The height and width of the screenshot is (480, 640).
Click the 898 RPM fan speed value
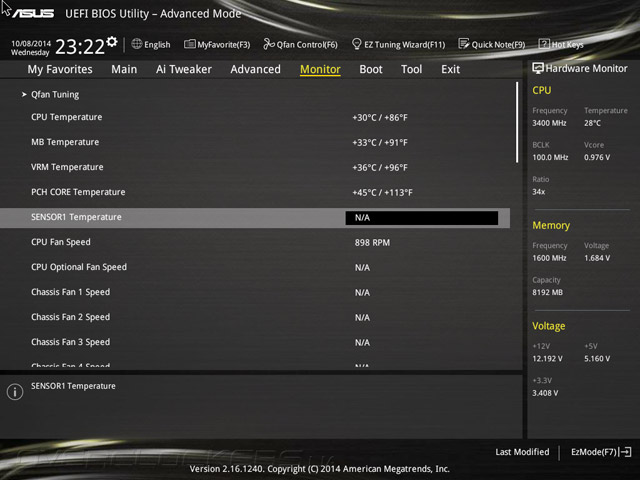372,242
